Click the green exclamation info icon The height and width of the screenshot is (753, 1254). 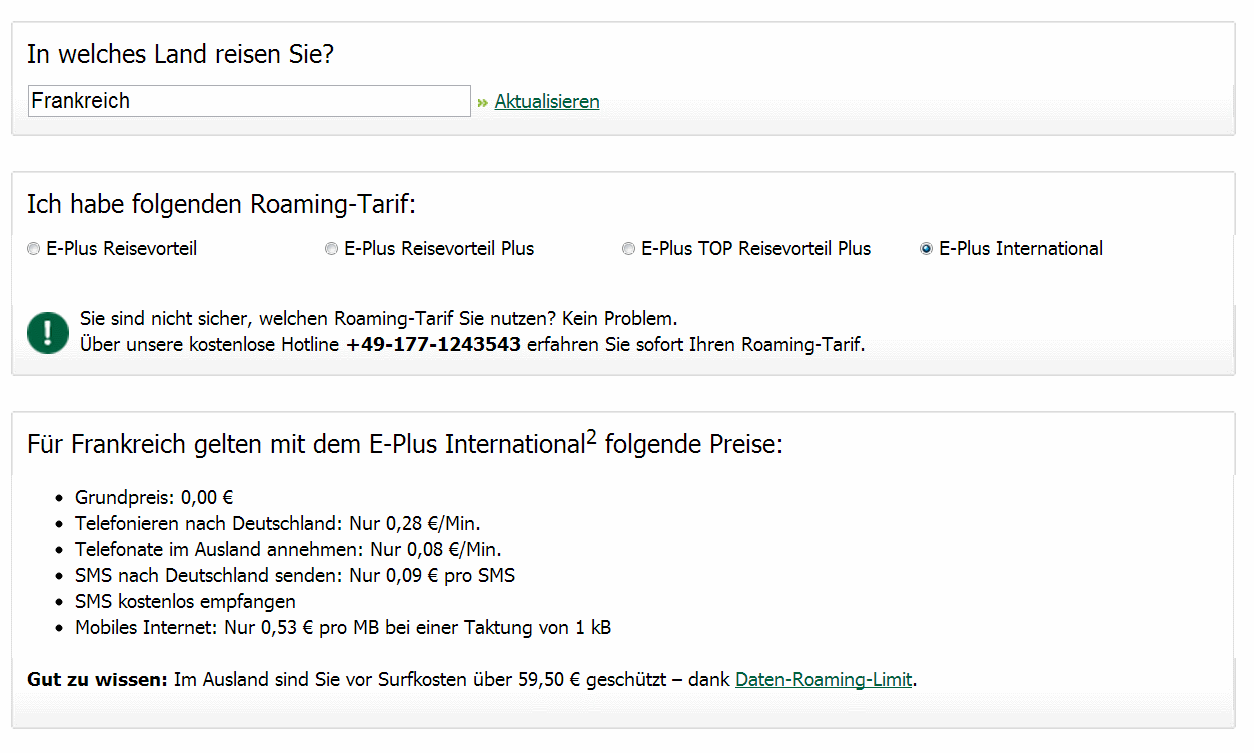tap(48, 332)
